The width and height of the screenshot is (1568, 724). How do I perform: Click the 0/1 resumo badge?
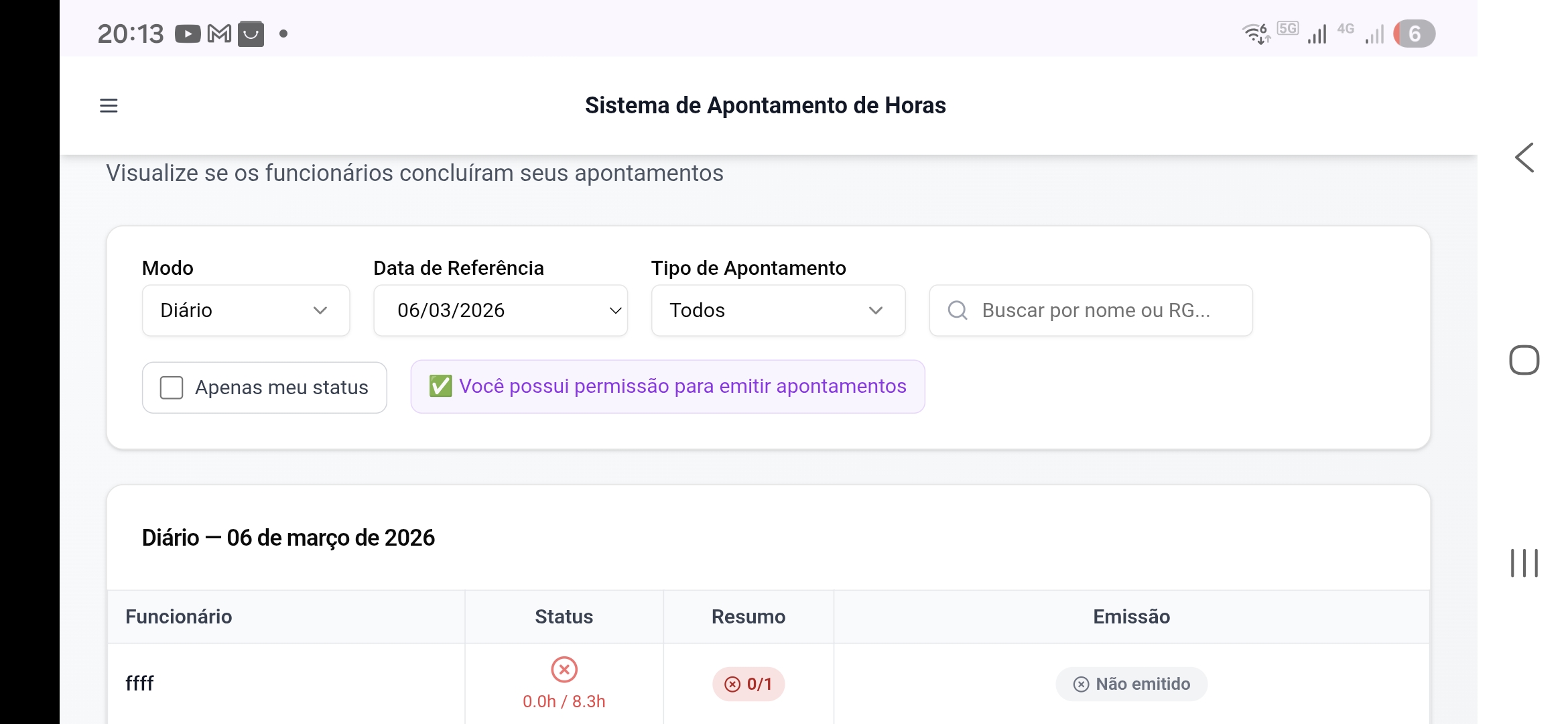[748, 684]
